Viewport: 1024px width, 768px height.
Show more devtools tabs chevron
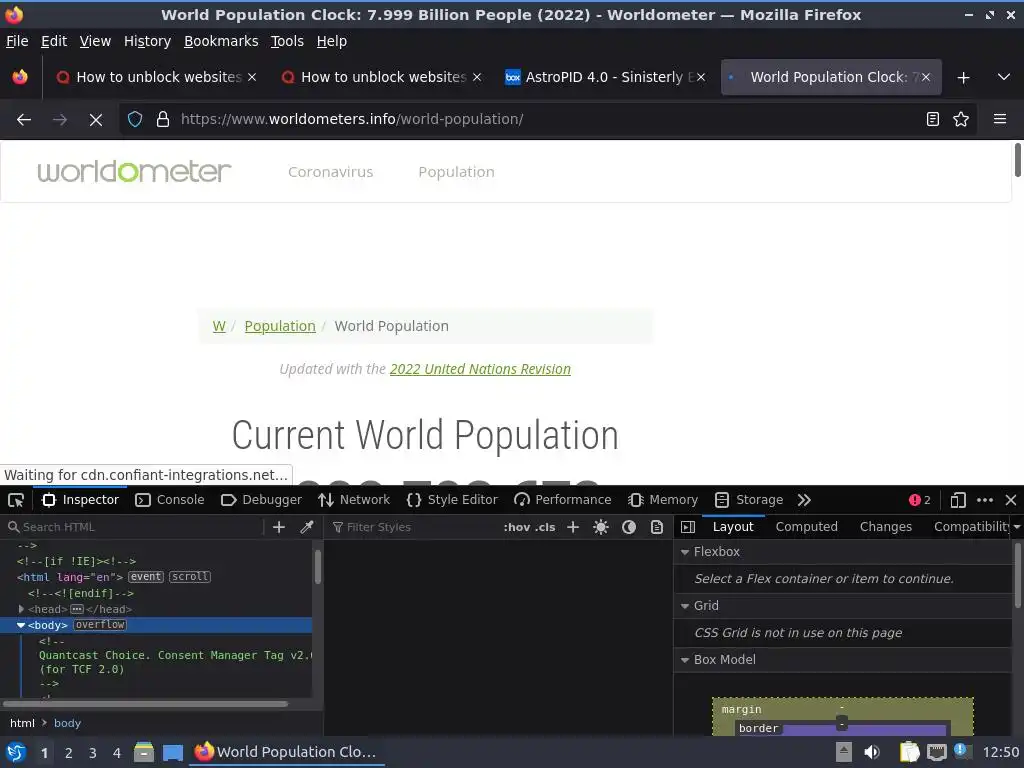pos(804,500)
